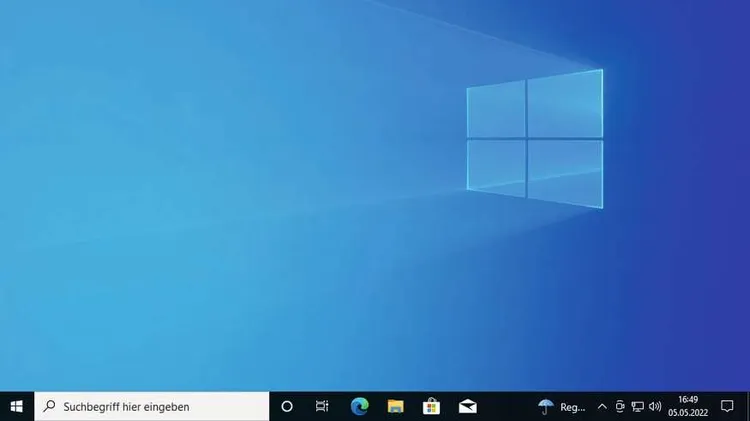Click the date 05.05.2022 in the taskbar

click(688, 413)
